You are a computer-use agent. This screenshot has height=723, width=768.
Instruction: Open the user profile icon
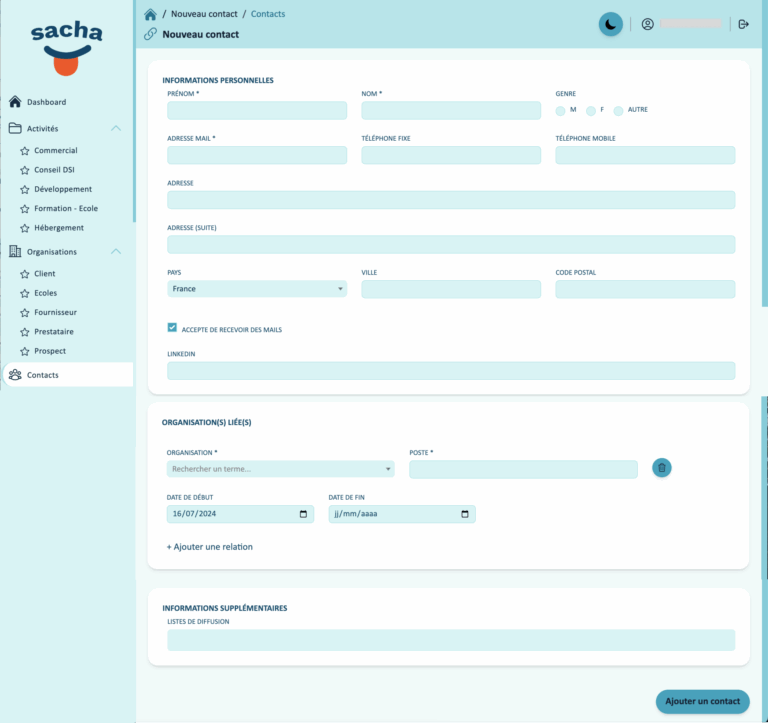[x=647, y=24]
